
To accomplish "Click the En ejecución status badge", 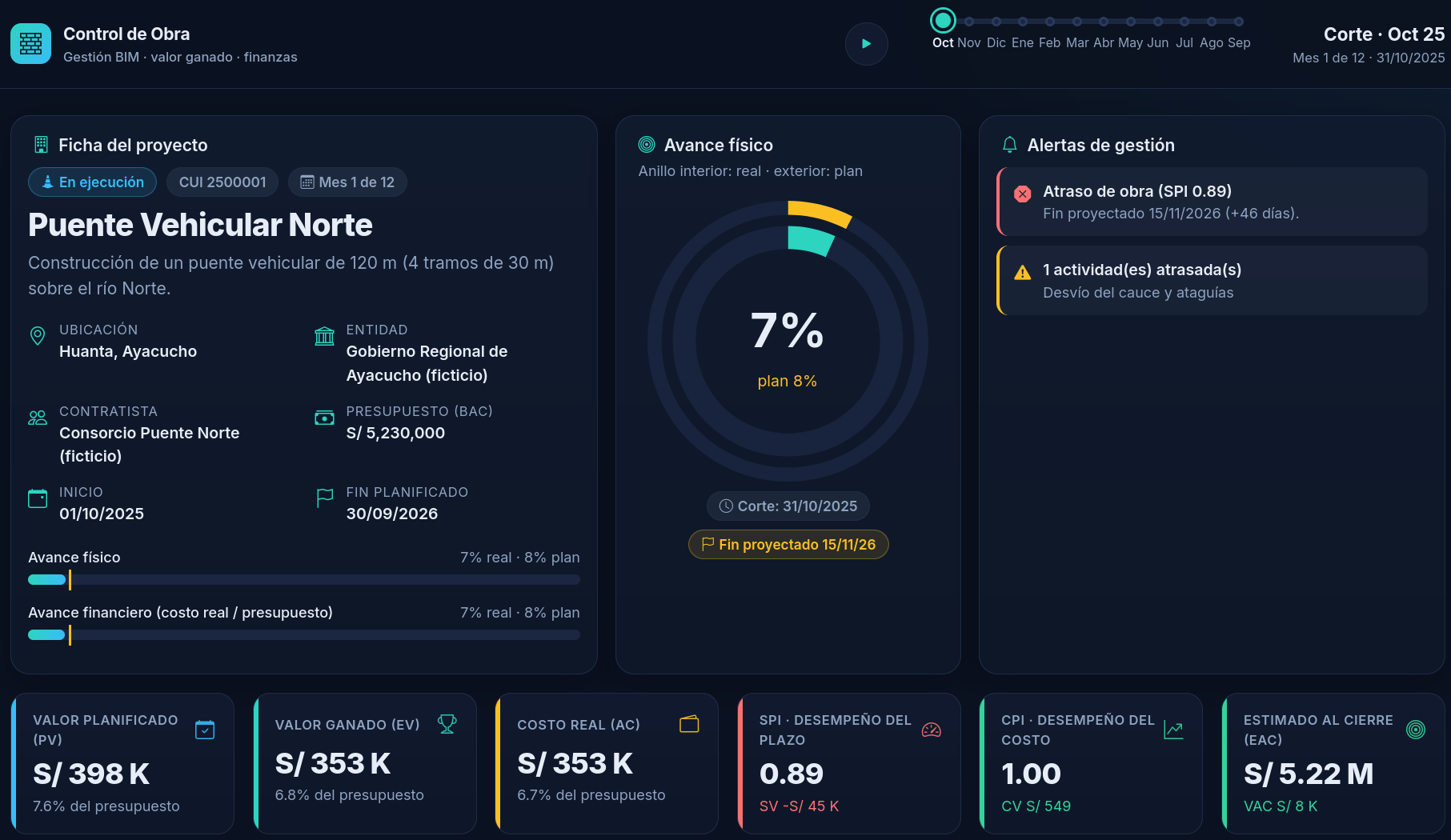I will pos(93,182).
